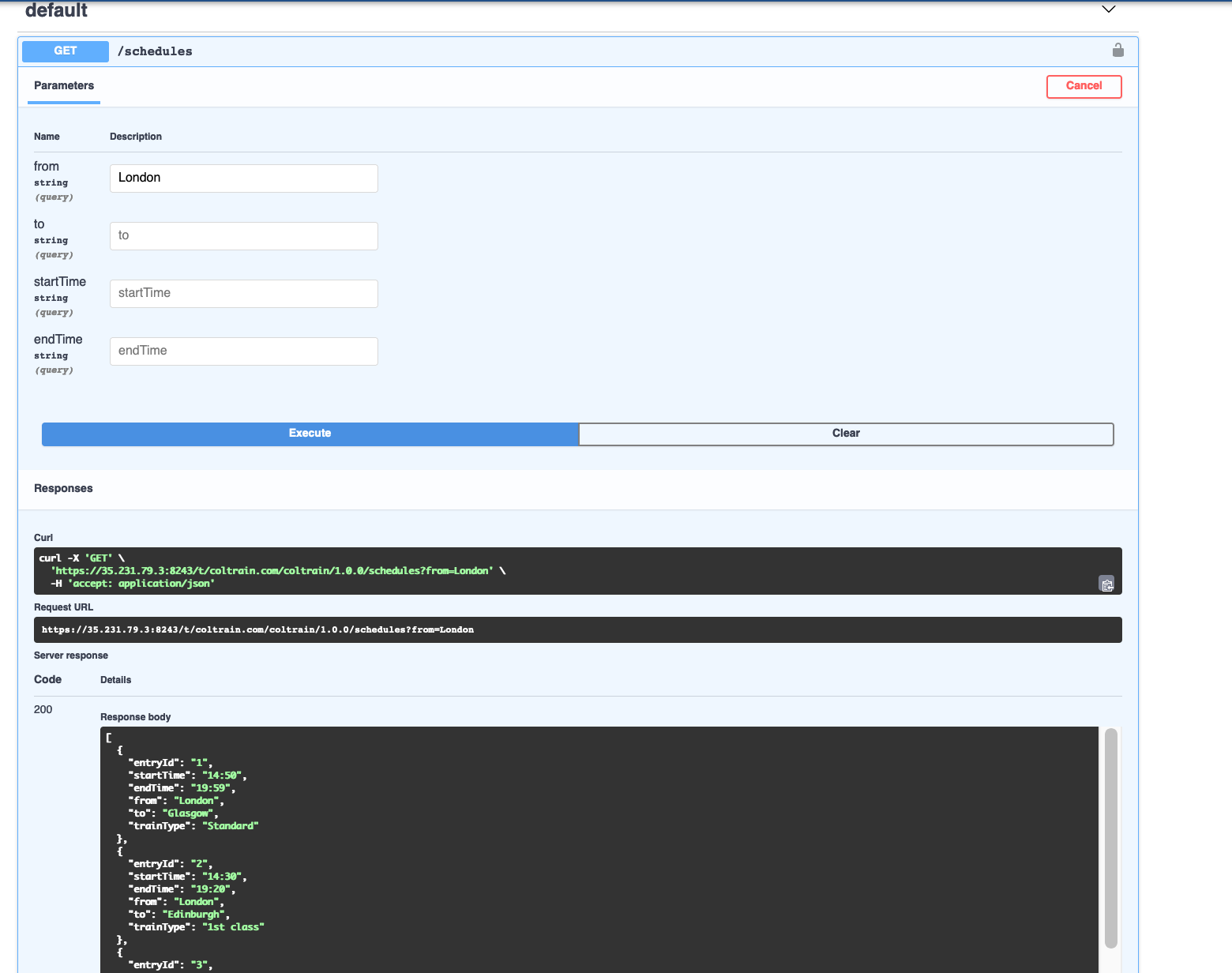Click the endTime input field
Image resolution: width=1232 pixels, height=973 pixels.
pos(243,351)
